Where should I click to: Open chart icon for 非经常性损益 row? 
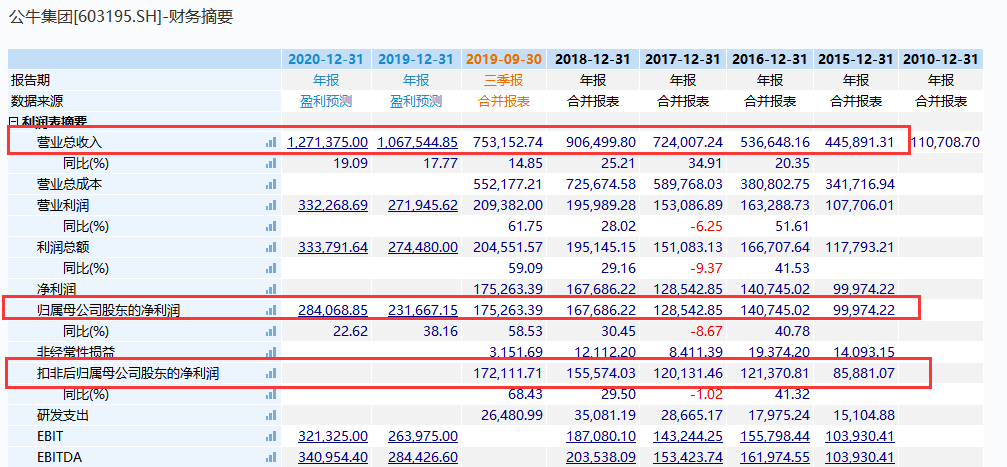coord(271,352)
